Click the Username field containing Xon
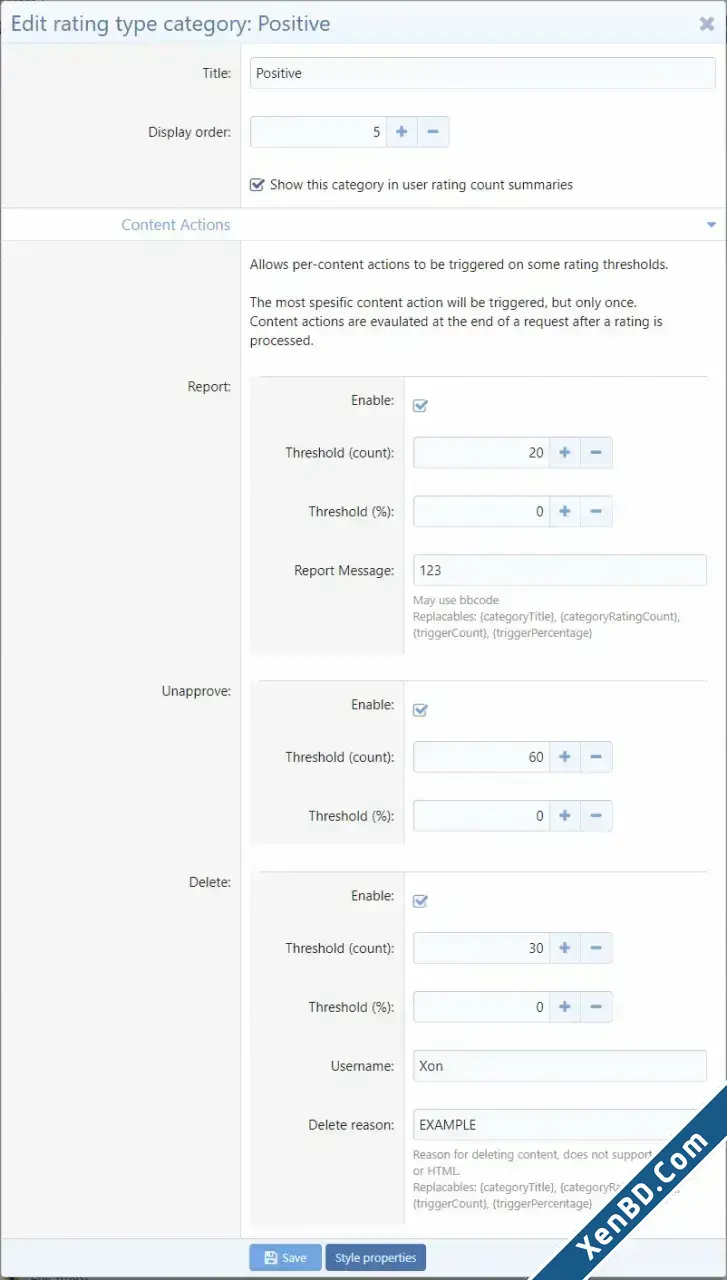The image size is (727, 1280). (x=560, y=1066)
